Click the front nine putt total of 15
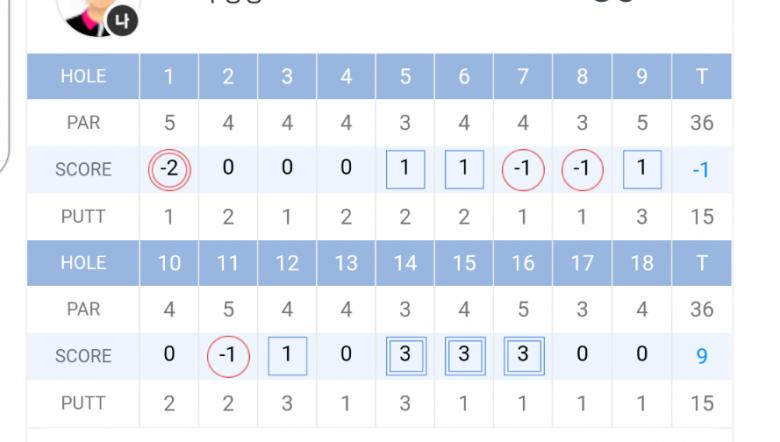The image size is (780, 442). coord(701,217)
